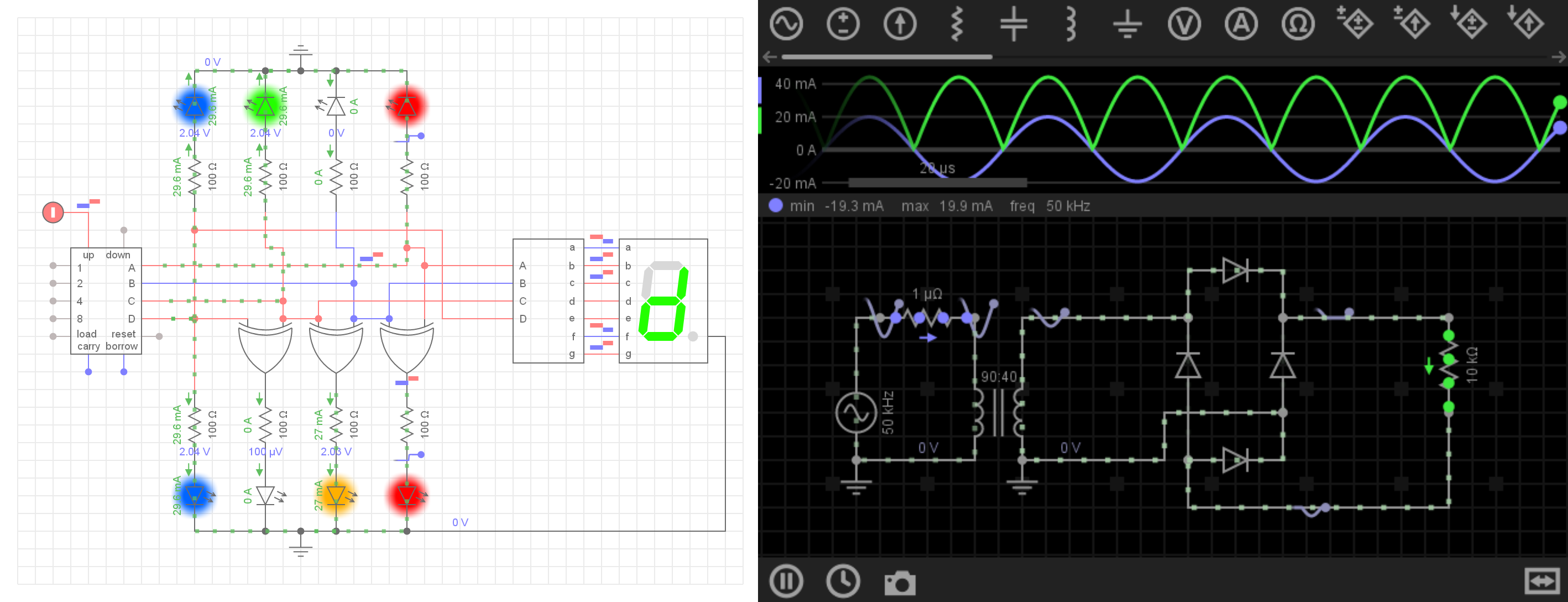The width and height of the screenshot is (1568, 602).
Task: Select the voltmeter tool
Action: click(1184, 24)
